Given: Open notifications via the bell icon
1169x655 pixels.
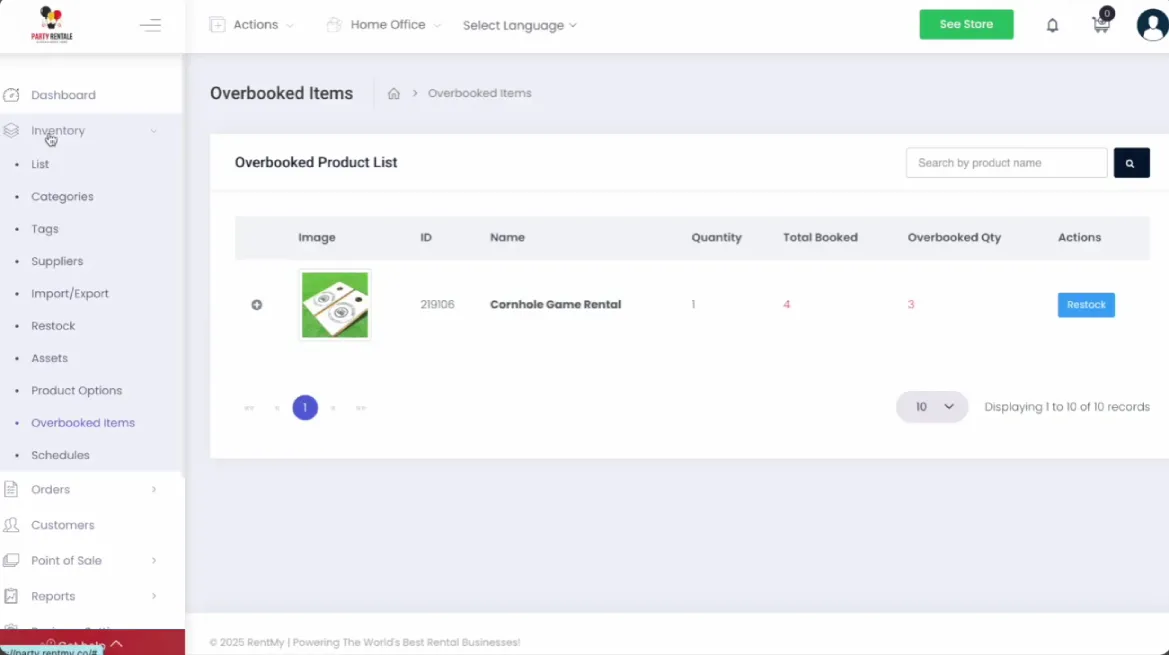Looking at the screenshot, I should pyautogui.click(x=1052, y=24).
